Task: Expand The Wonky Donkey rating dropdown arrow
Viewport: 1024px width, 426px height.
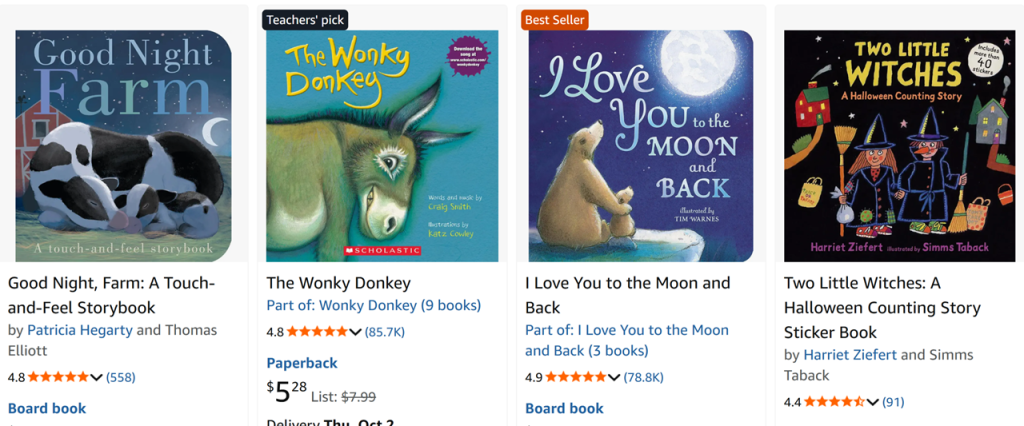Action: pos(355,331)
